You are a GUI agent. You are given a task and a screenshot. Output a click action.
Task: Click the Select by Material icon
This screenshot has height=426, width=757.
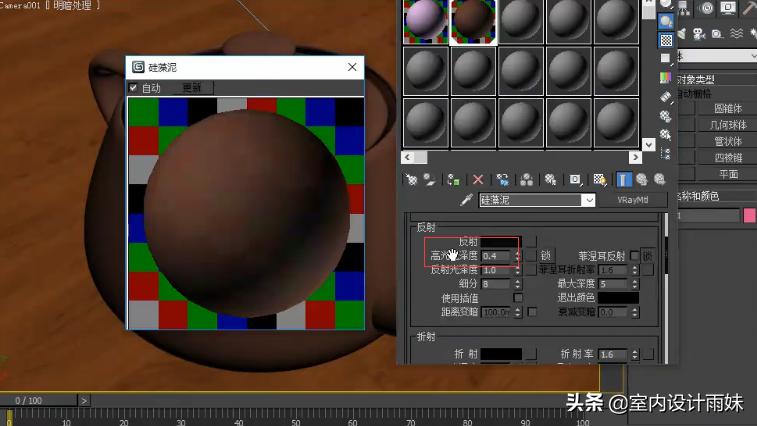click(x=666, y=134)
